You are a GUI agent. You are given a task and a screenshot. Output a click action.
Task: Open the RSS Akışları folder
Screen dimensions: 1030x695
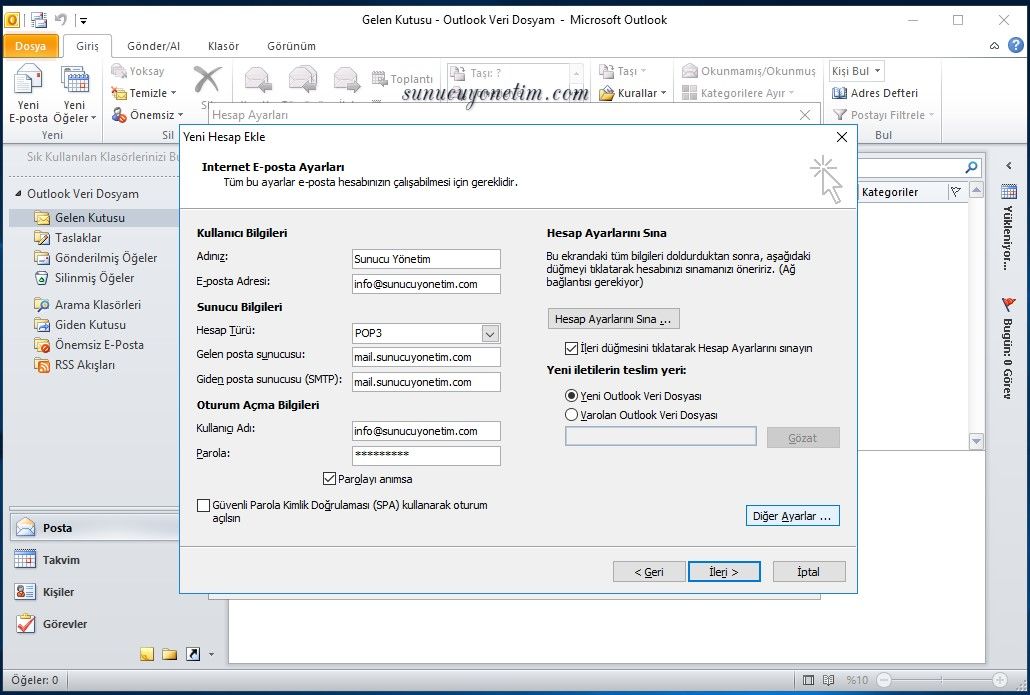point(84,365)
